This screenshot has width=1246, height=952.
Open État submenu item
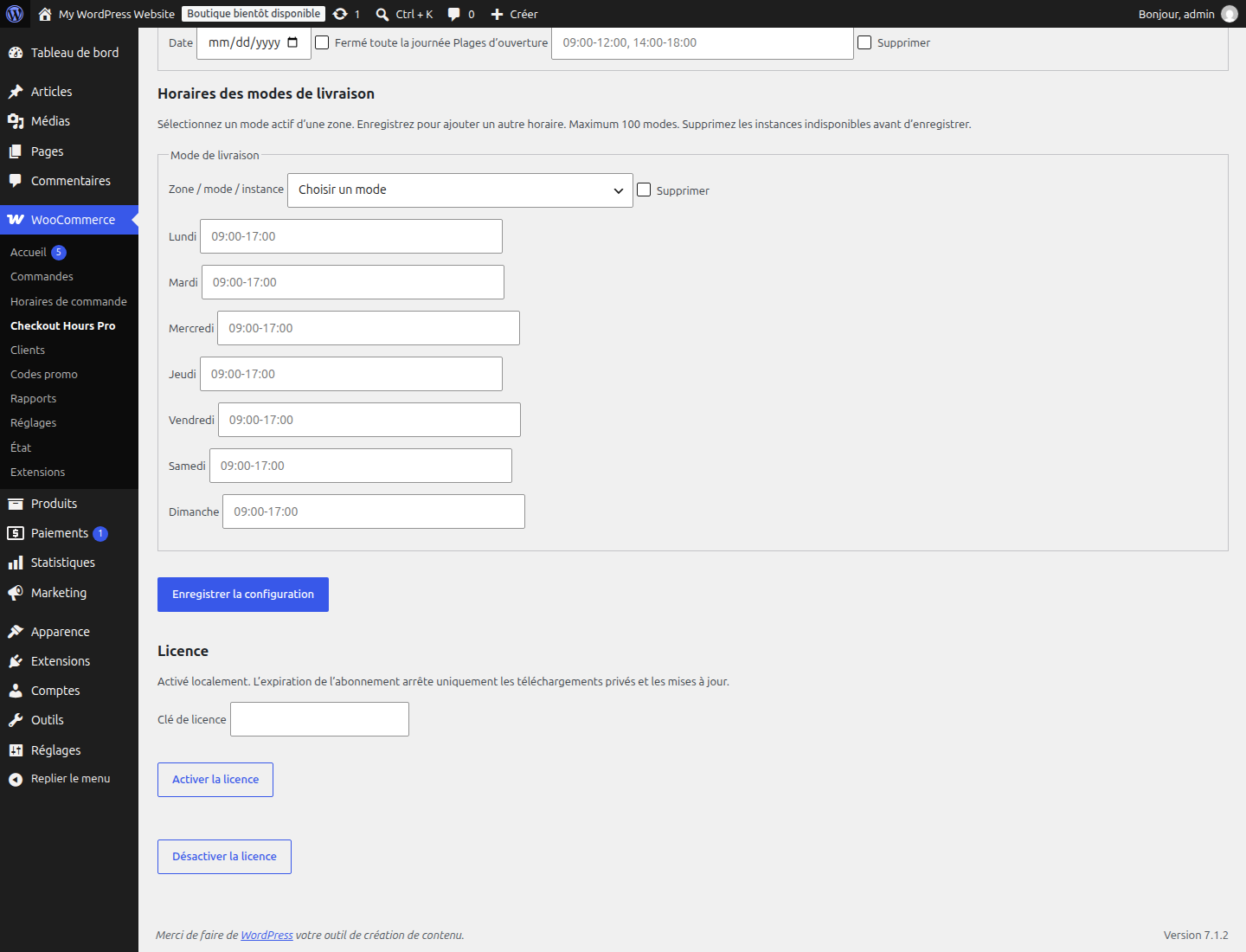21,447
